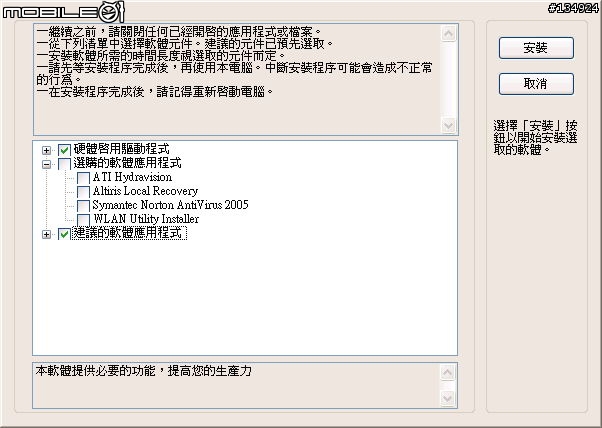The image size is (602, 428).
Task: Collapse the 選購的軟體應用程式 tree node
Action: 46,164
